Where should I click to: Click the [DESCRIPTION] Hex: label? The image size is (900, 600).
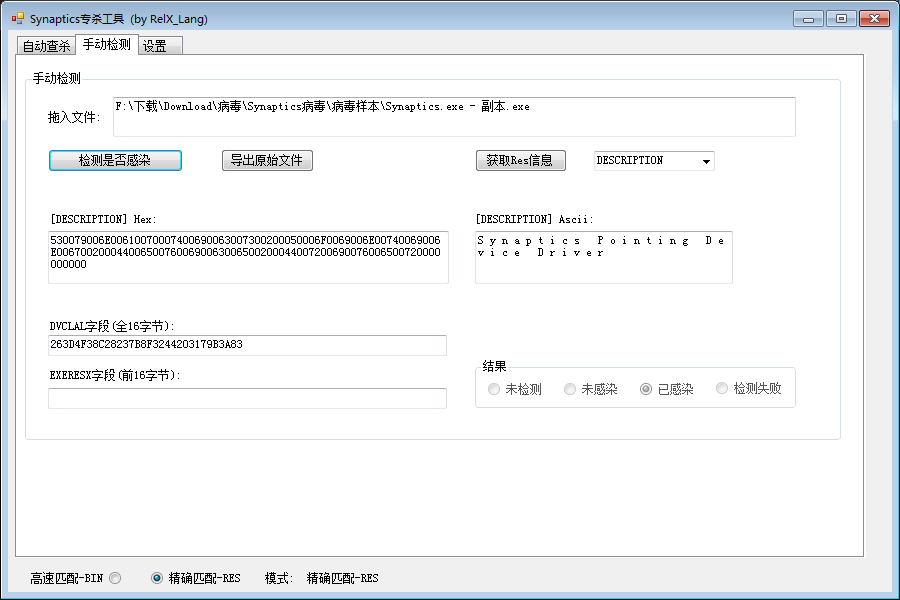(x=103, y=219)
